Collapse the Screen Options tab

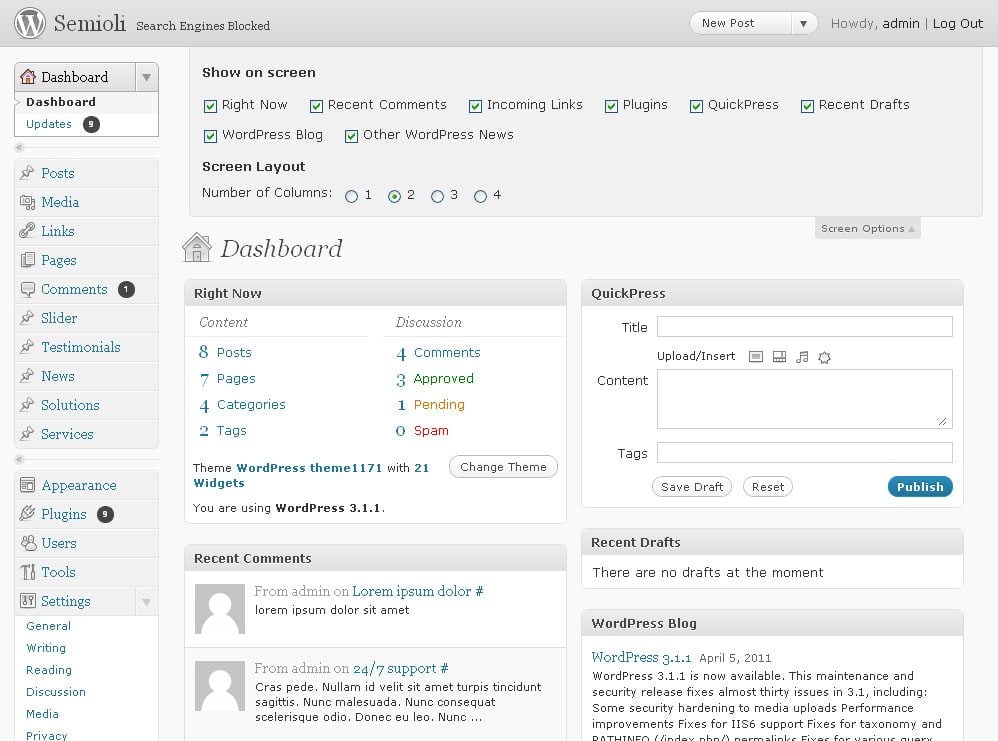coord(867,229)
